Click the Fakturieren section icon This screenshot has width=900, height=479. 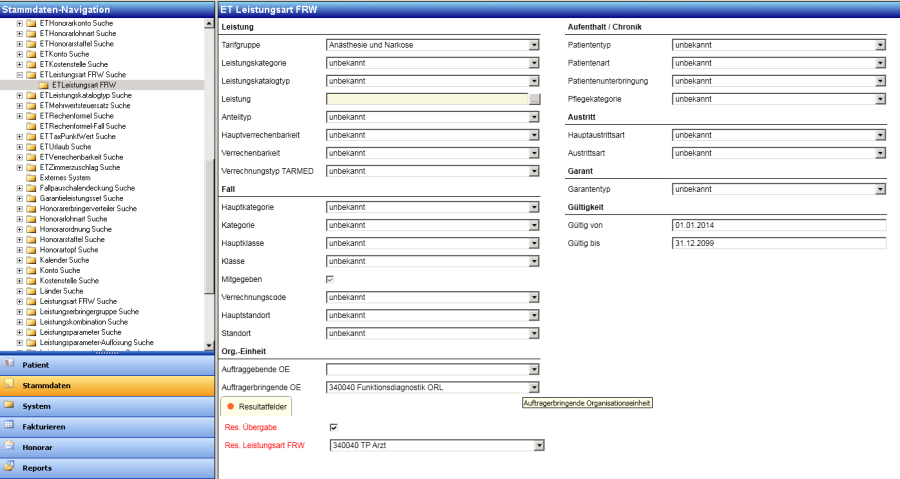pyautogui.click(x=9, y=426)
